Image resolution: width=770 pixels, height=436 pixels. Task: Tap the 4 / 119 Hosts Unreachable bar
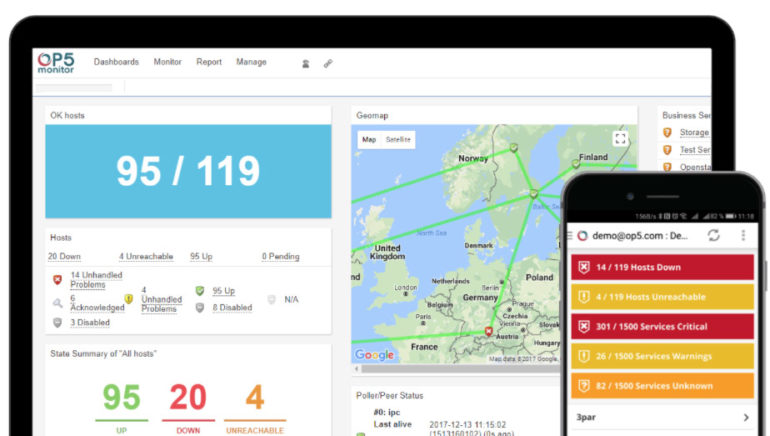662,297
